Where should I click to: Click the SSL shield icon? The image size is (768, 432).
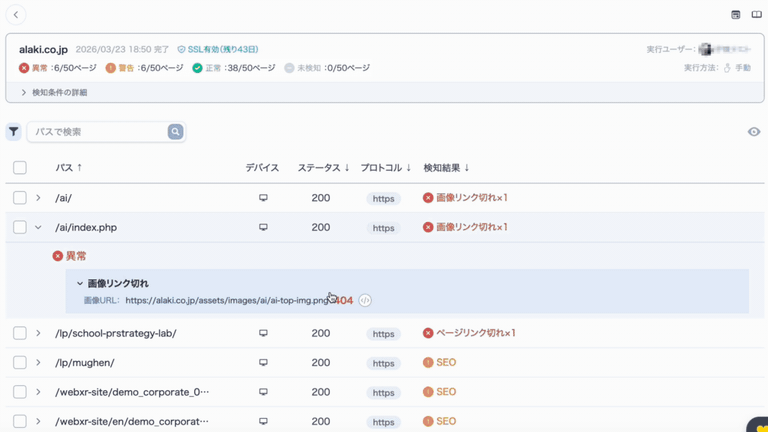[181, 49]
